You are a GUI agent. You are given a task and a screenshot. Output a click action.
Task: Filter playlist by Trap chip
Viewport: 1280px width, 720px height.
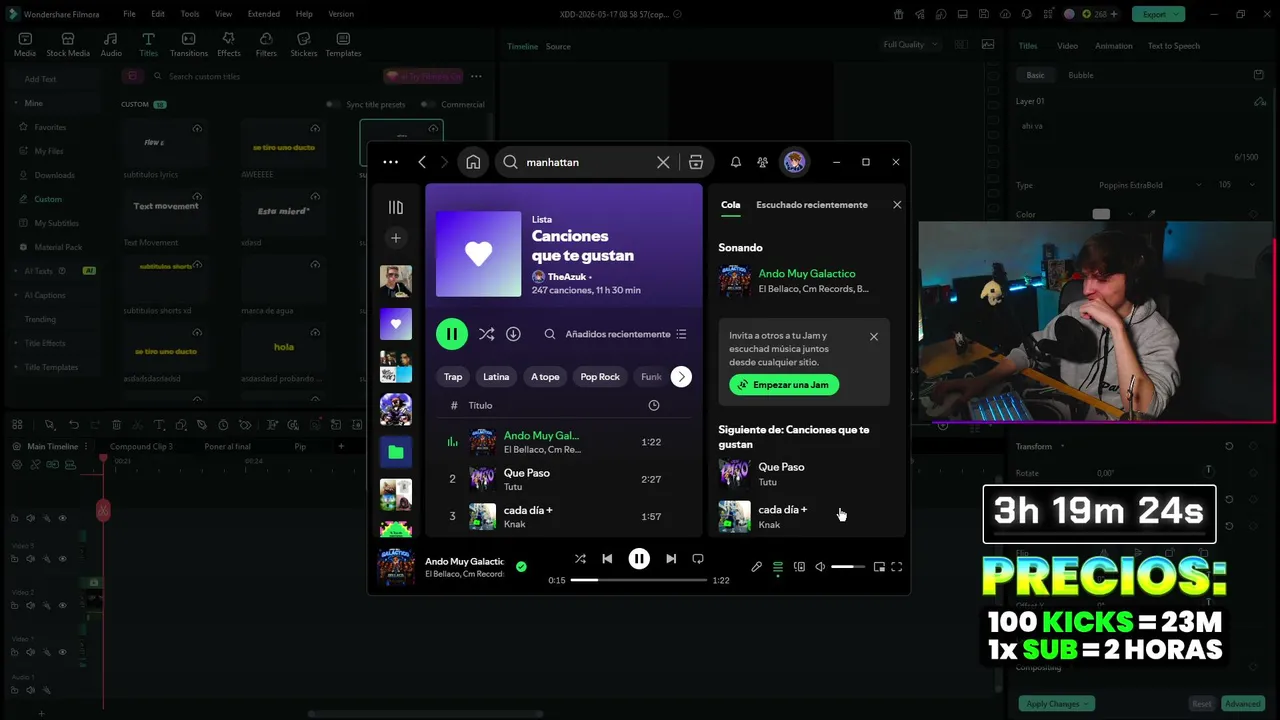(453, 377)
